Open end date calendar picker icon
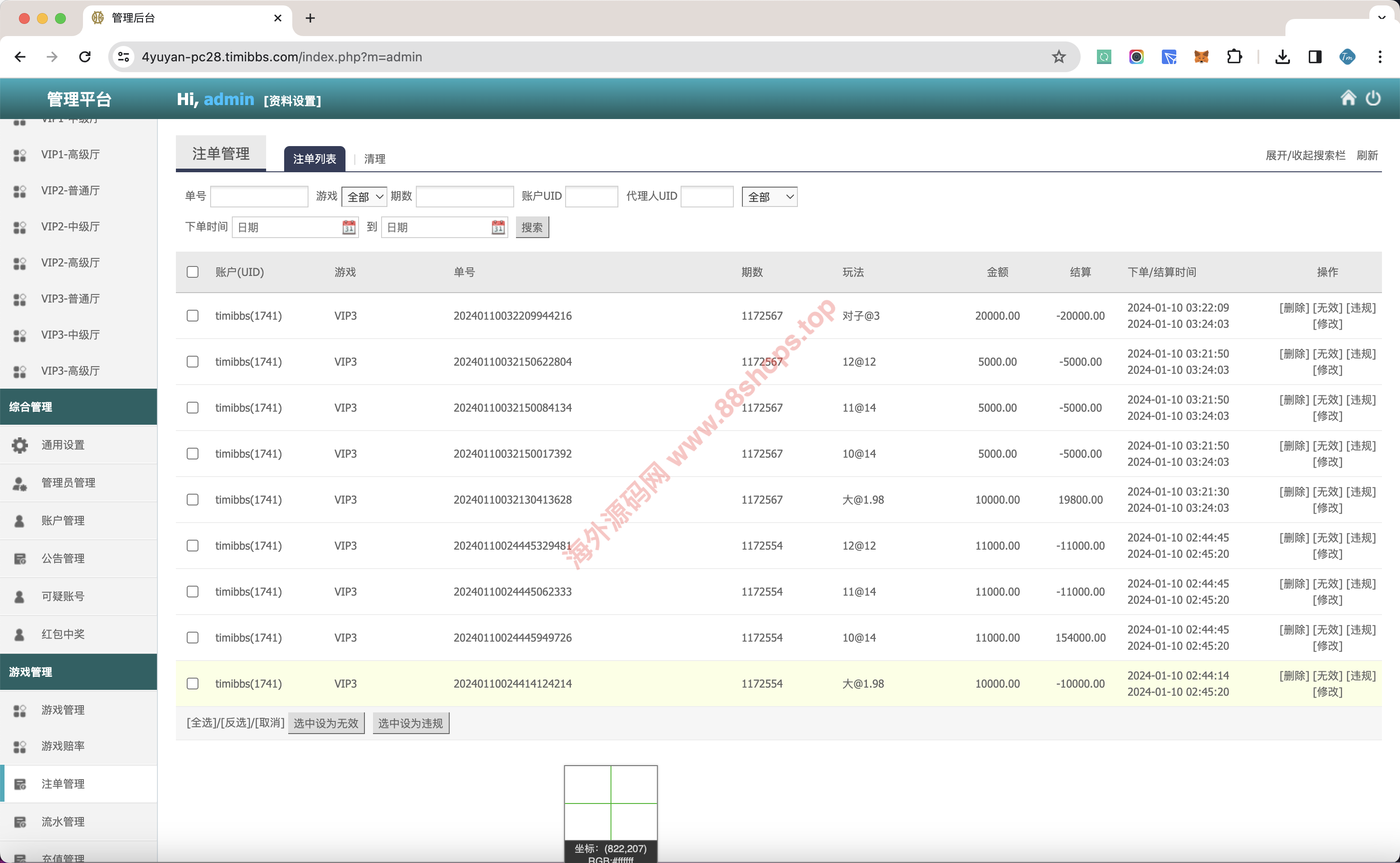 [498, 227]
